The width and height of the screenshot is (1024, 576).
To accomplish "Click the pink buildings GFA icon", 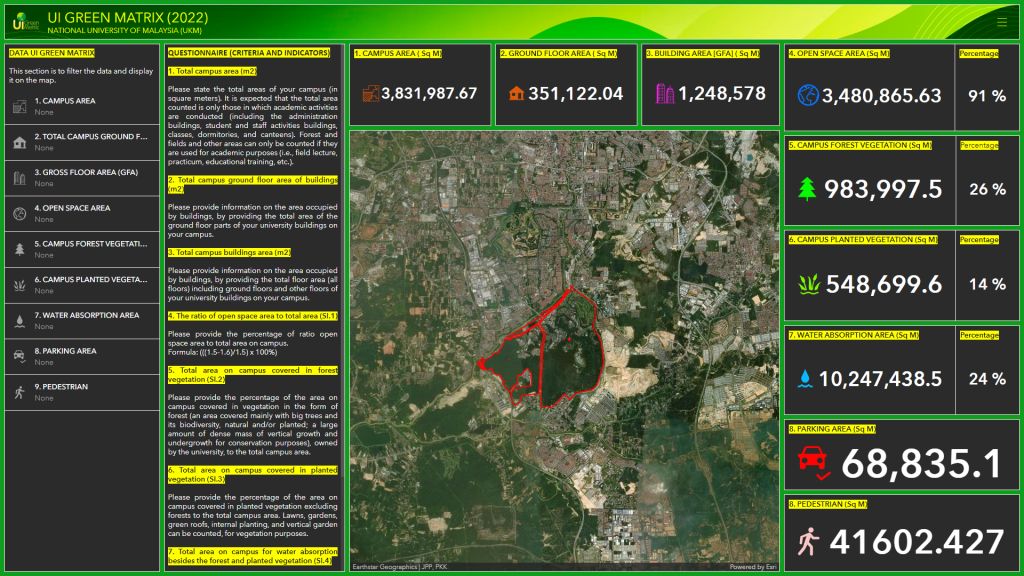I will pos(663,93).
